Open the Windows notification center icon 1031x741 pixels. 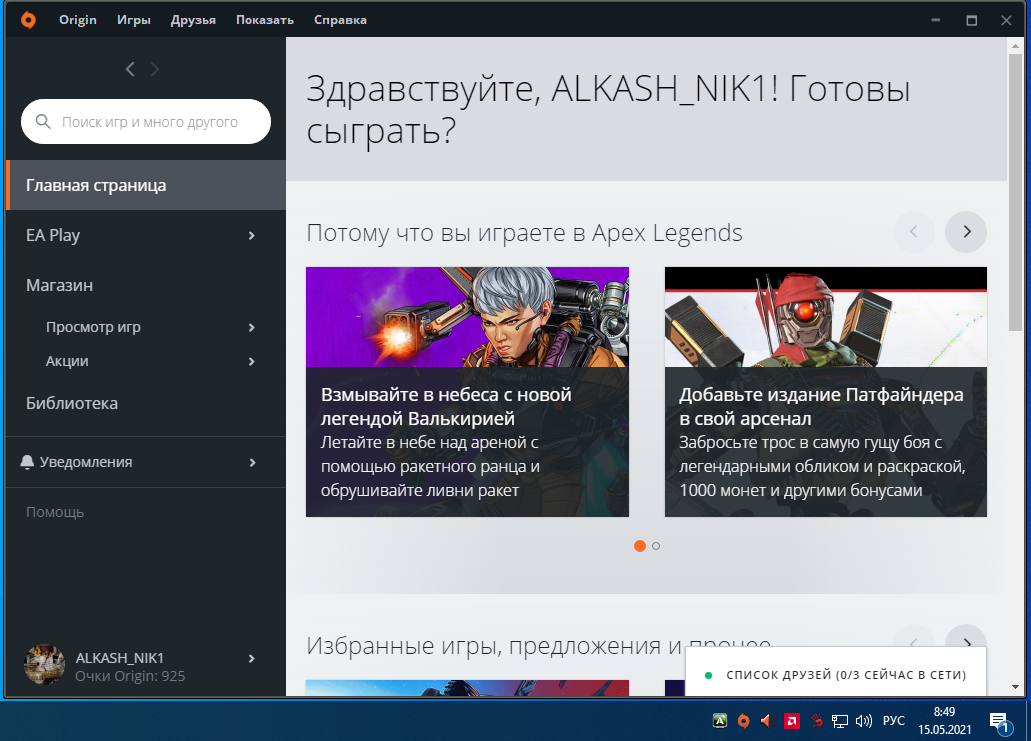[999, 723]
